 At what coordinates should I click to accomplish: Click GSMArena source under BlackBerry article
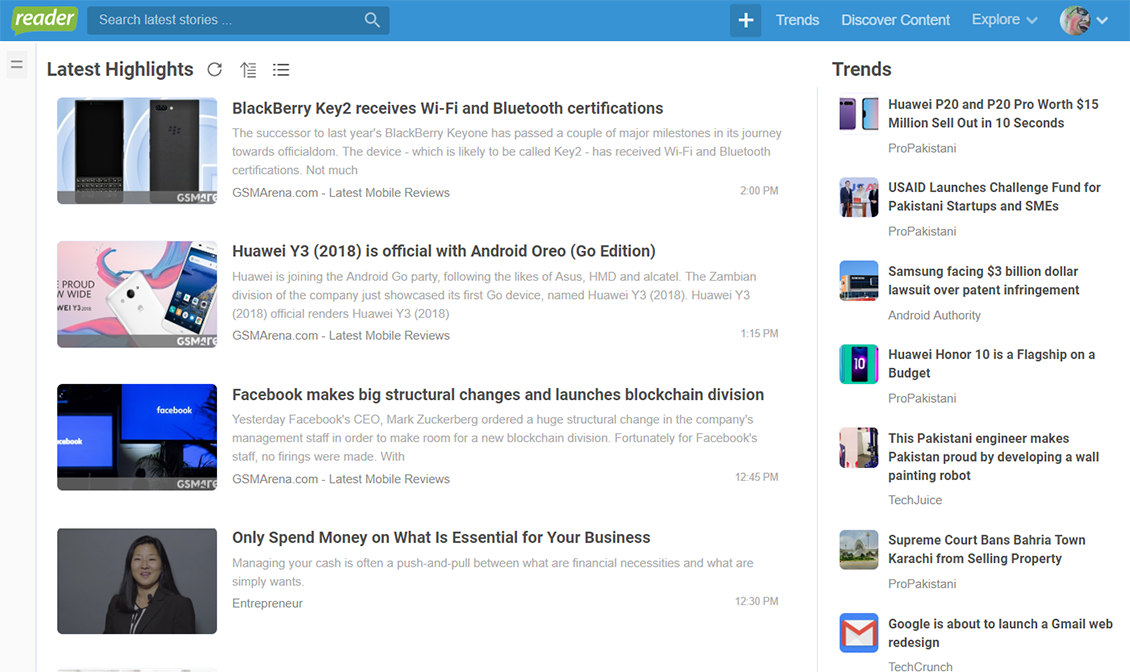(341, 193)
